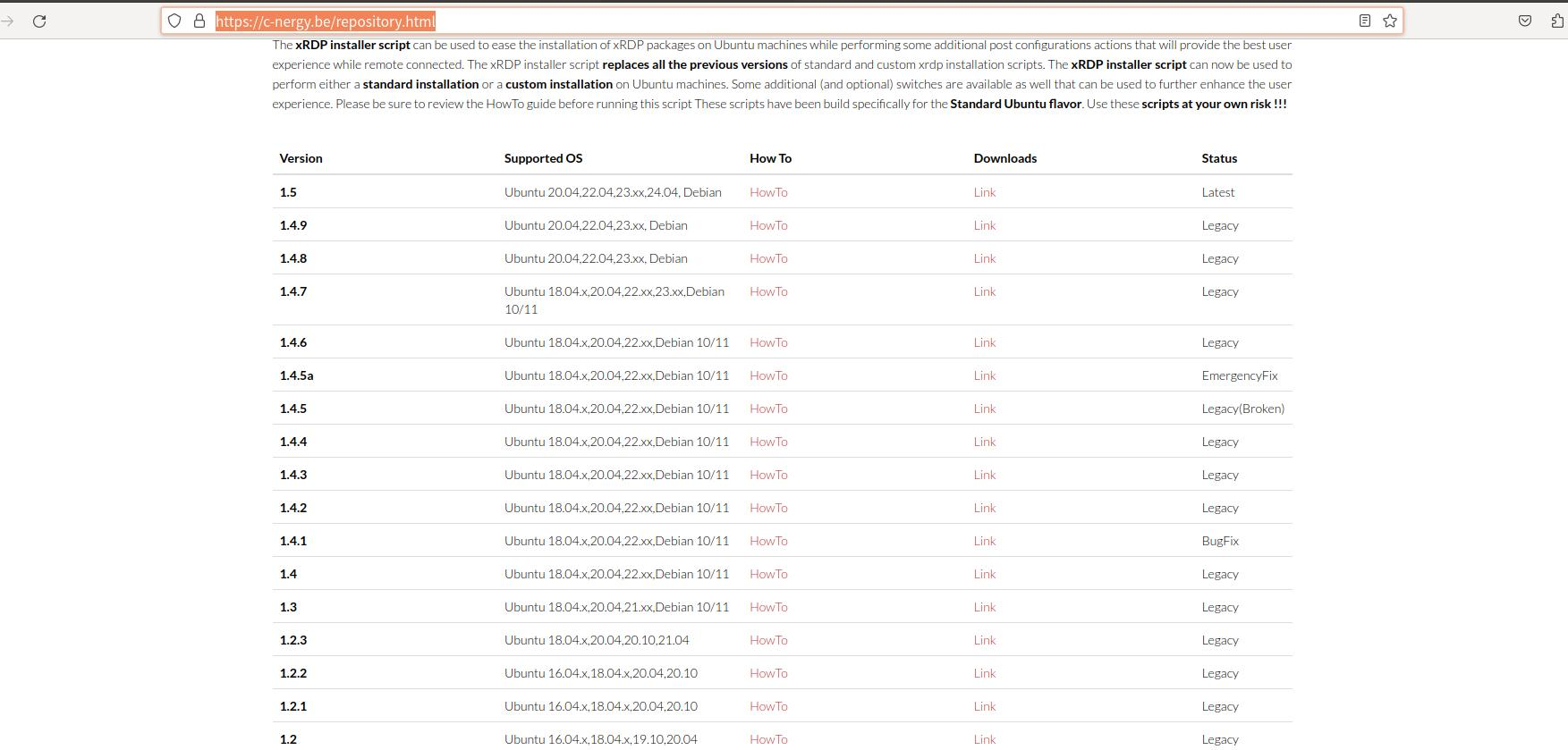Screen dimensions: 1568x750
Task: Click version number 1.5
Action: point(288,192)
